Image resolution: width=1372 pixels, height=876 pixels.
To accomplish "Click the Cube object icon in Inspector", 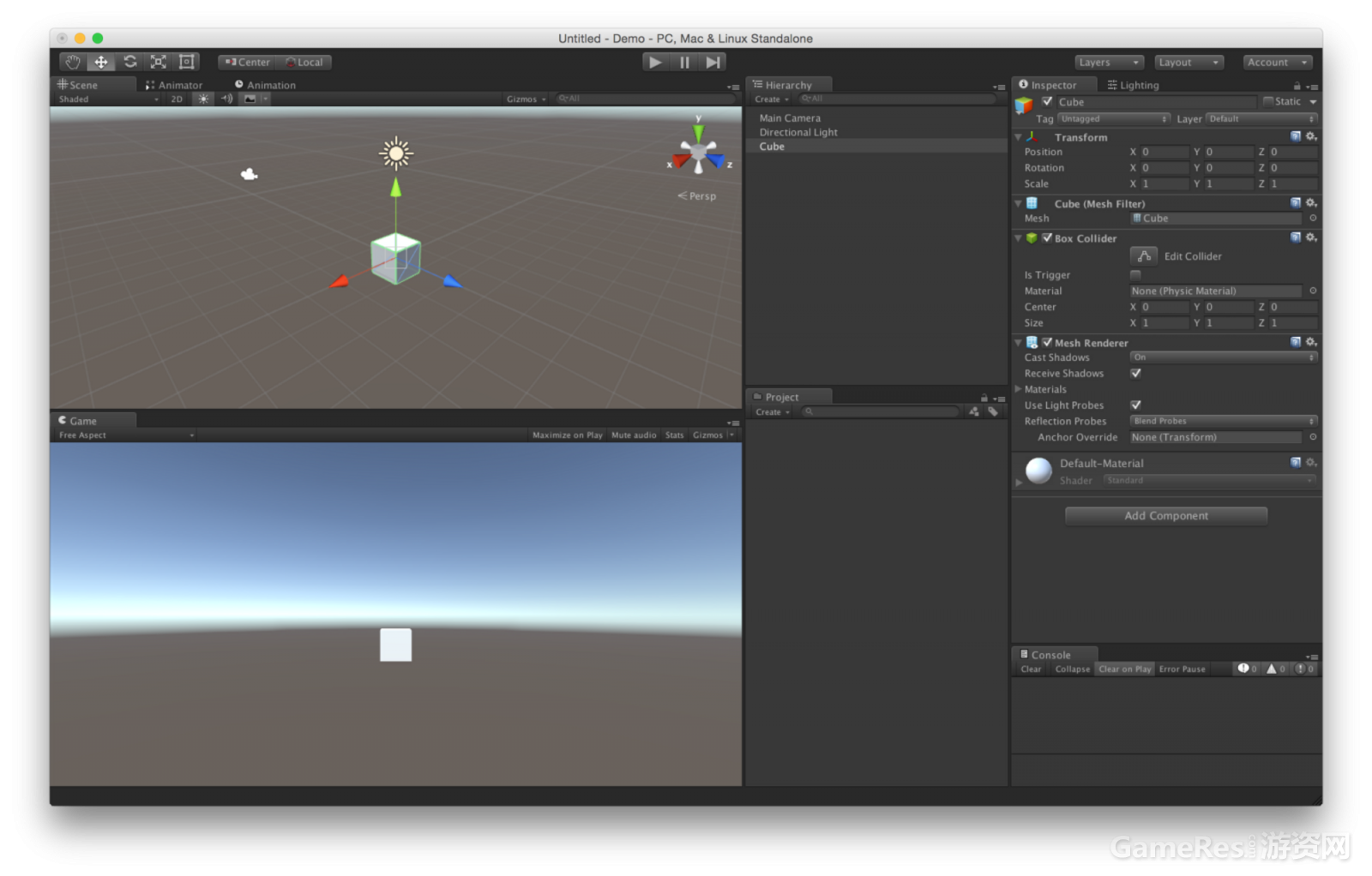I will (x=1024, y=105).
